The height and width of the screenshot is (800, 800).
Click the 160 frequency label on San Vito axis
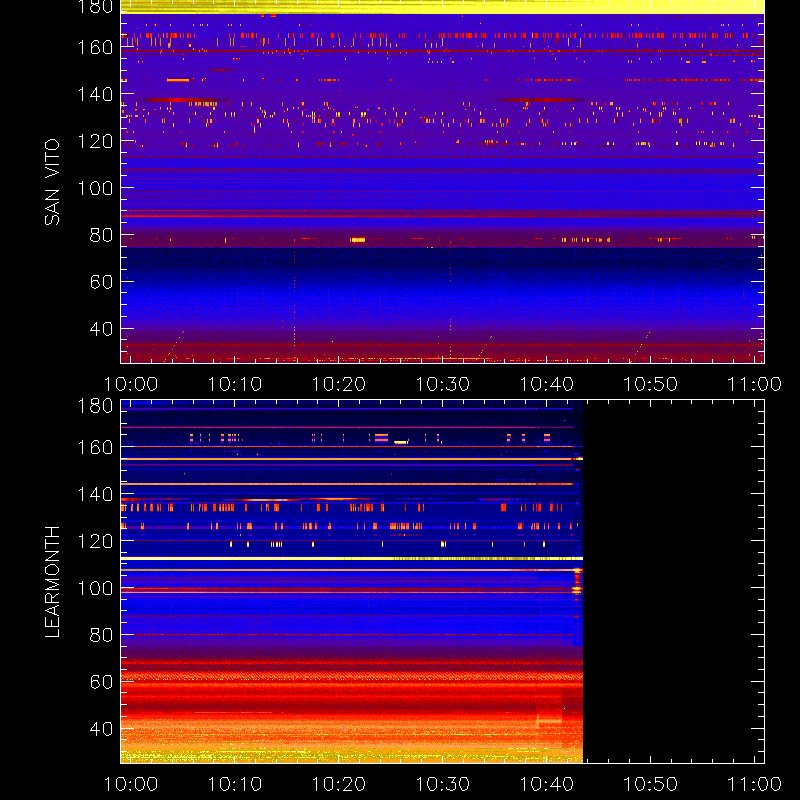pyautogui.click(x=95, y=47)
